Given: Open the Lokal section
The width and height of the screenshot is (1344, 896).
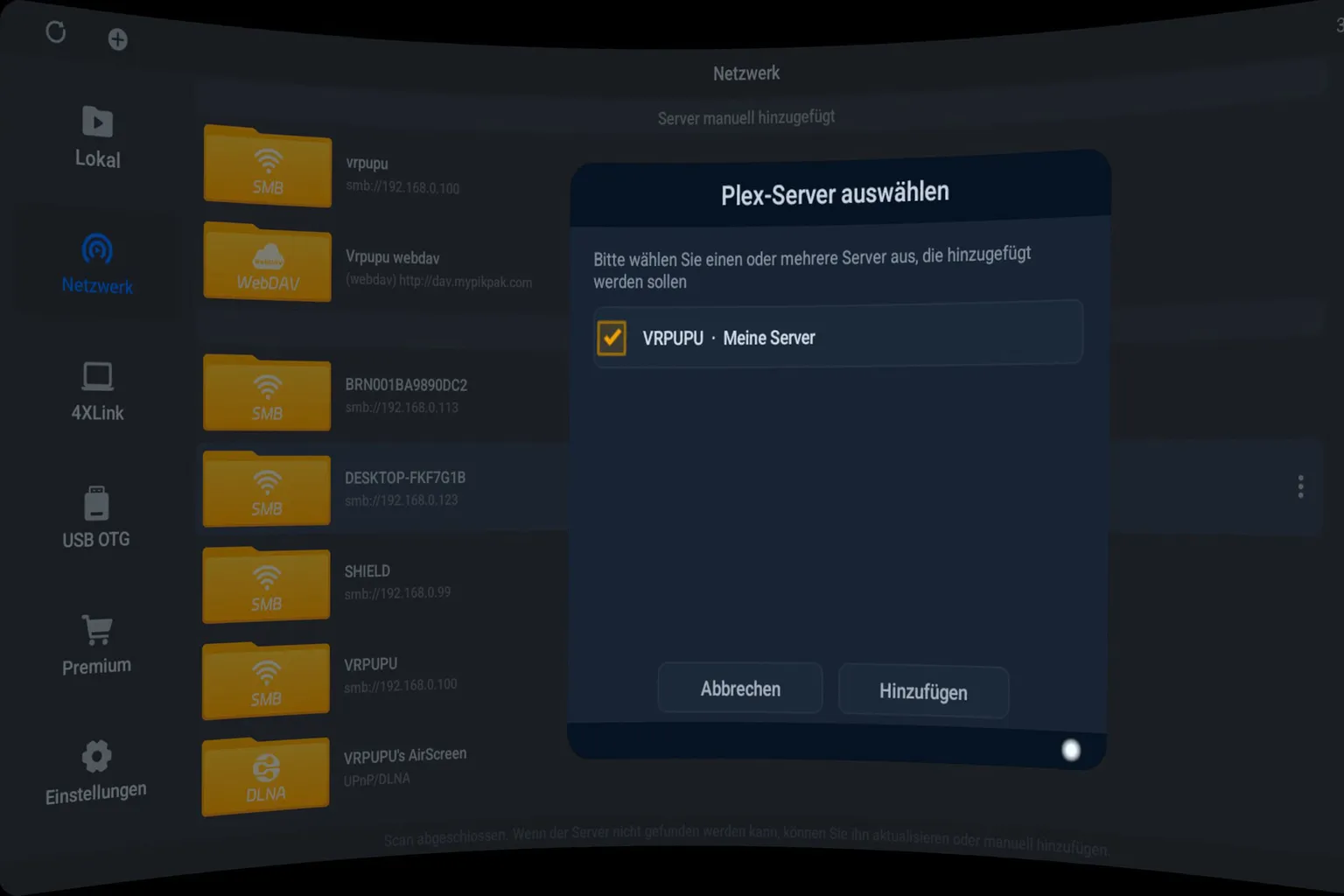Looking at the screenshot, I should [97, 137].
